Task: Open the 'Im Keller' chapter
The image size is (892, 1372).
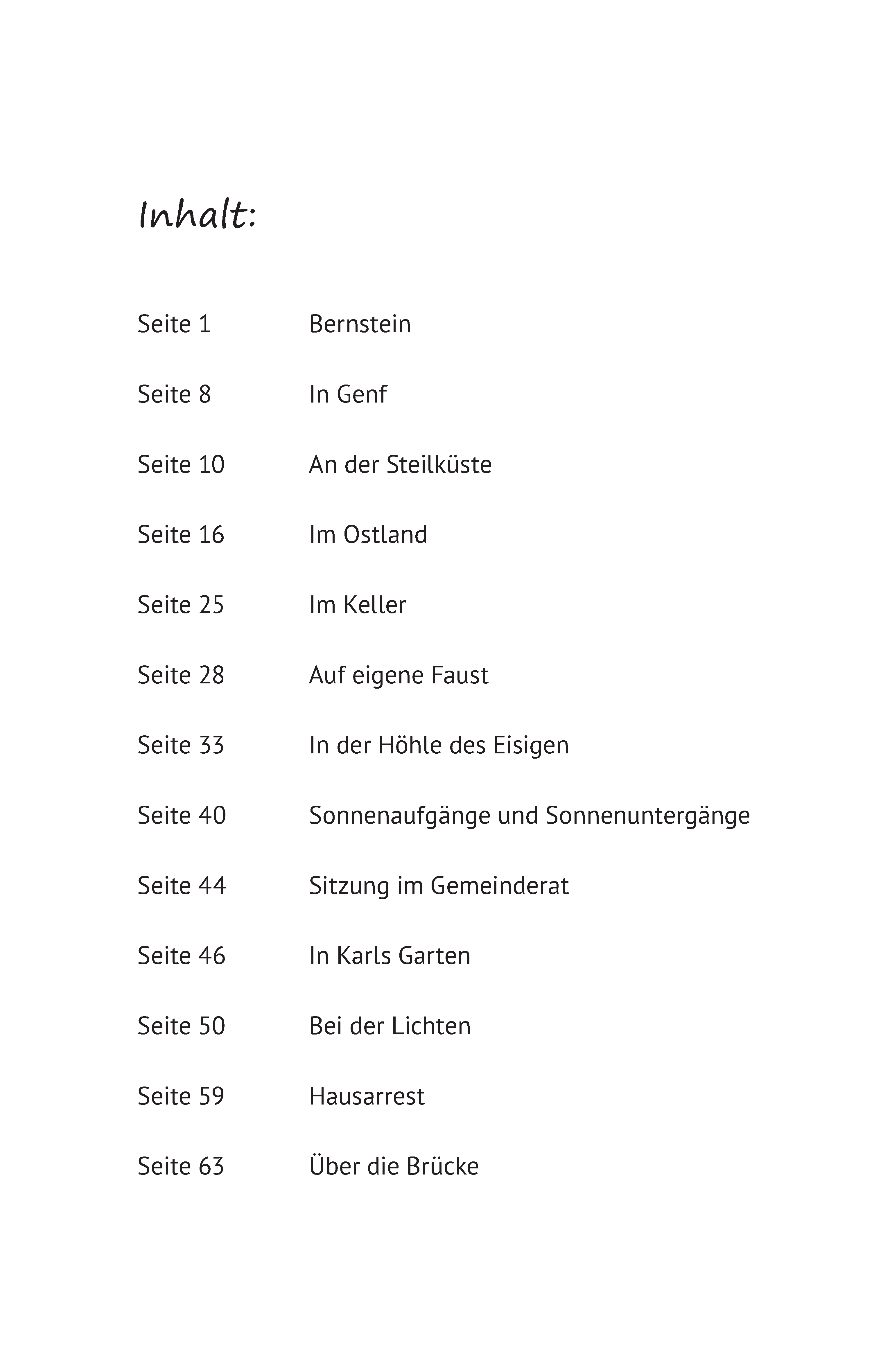Action: (358, 605)
